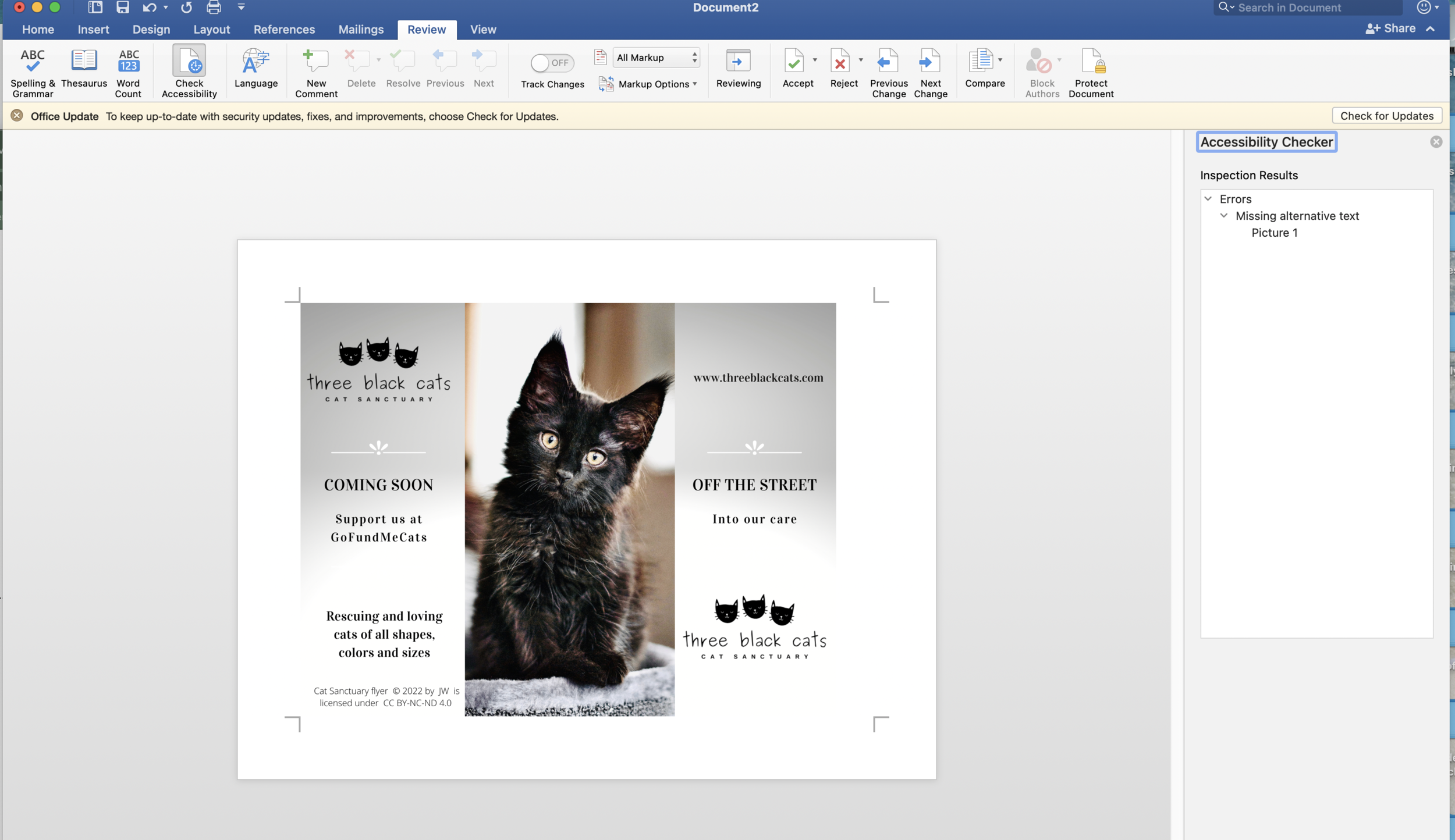Switch to the References tab
The image size is (1455, 840).
284,29
